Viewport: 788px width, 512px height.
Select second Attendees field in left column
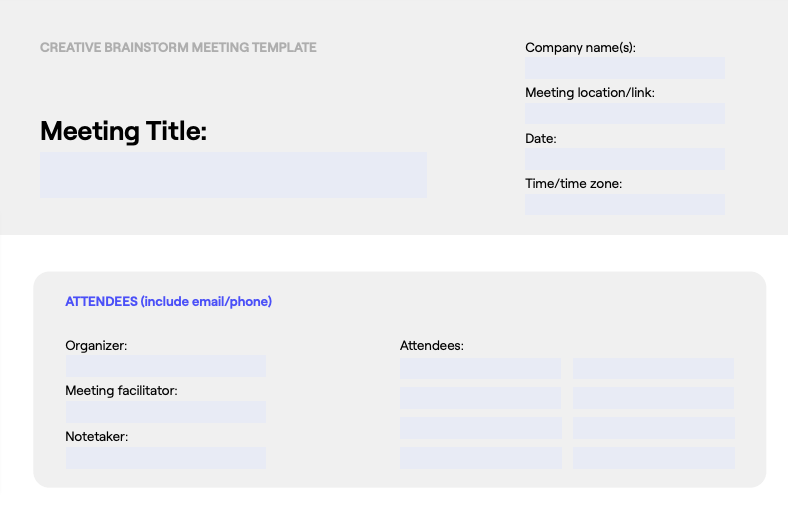point(480,398)
